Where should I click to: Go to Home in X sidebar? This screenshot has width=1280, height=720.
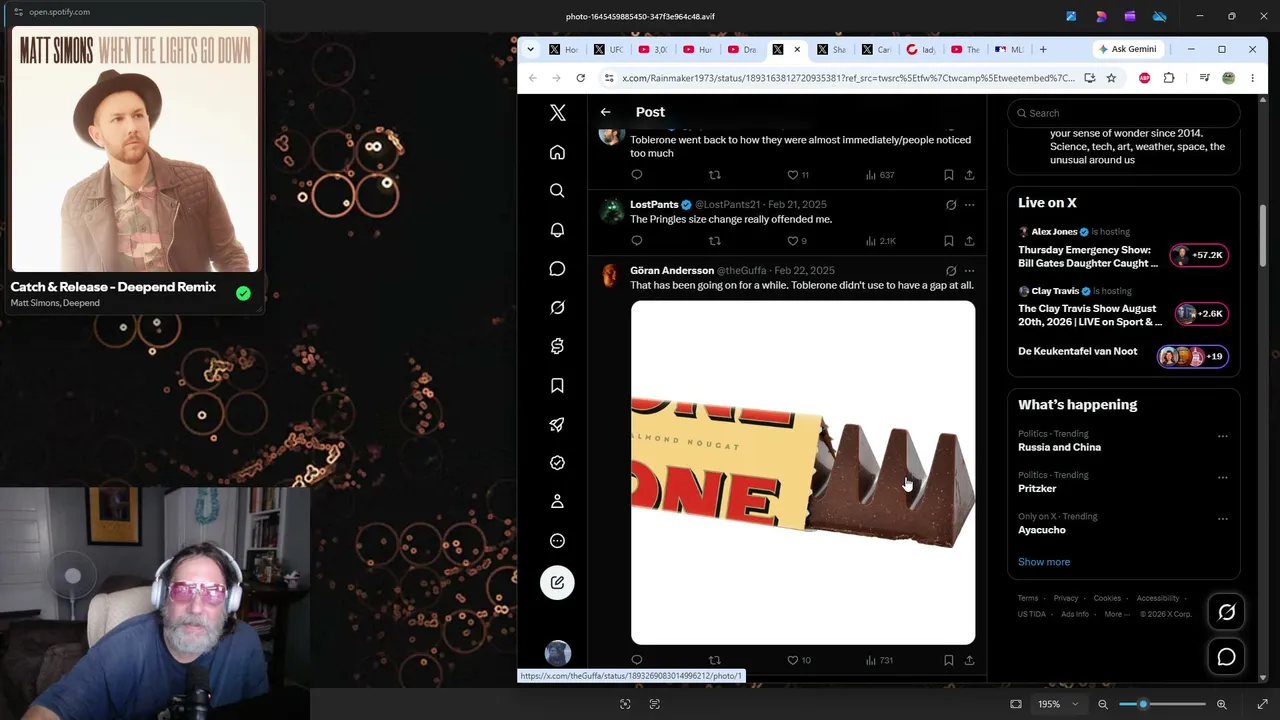558,152
